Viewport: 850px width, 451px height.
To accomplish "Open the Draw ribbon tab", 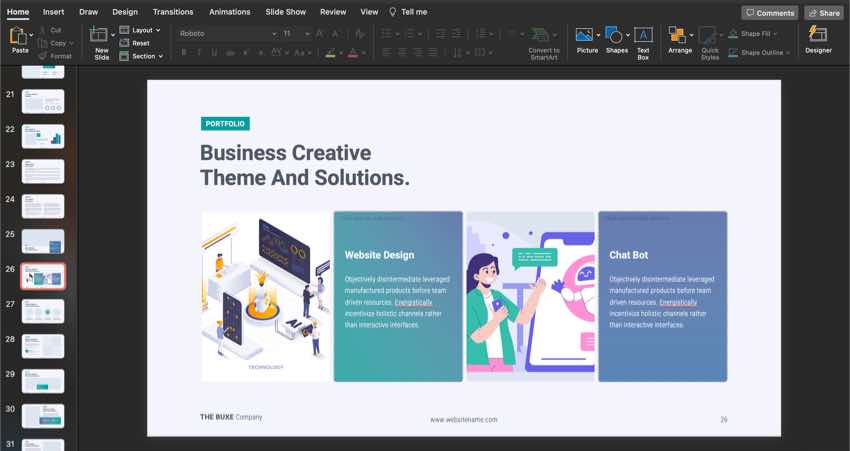I will click(x=88, y=11).
